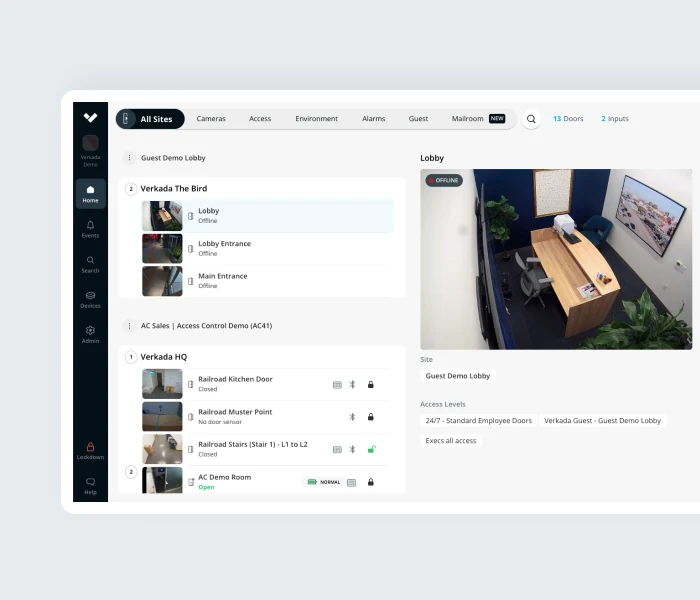This screenshot has height=600, width=700.
Task: Click lock icon for AC Demo Room
Action: pyautogui.click(x=371, y=482)
